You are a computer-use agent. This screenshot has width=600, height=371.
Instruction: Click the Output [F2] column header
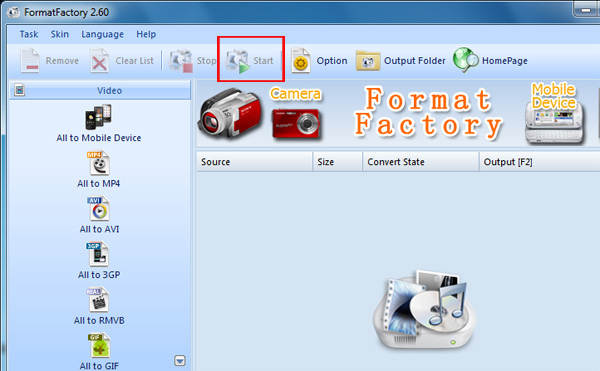tap(540, 162)
